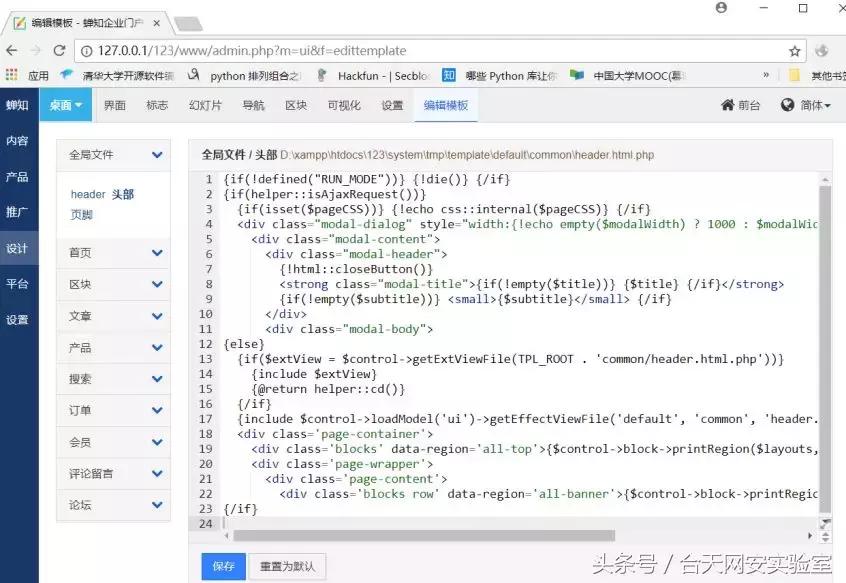Open 哪些 Python 库 Zhihu bookmark
This screenshot has width=846, height=583.
coord(500,76)
